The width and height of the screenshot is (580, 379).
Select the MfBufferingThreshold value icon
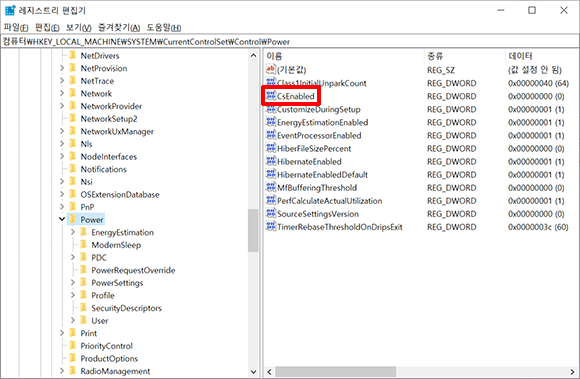pos(271,187)
